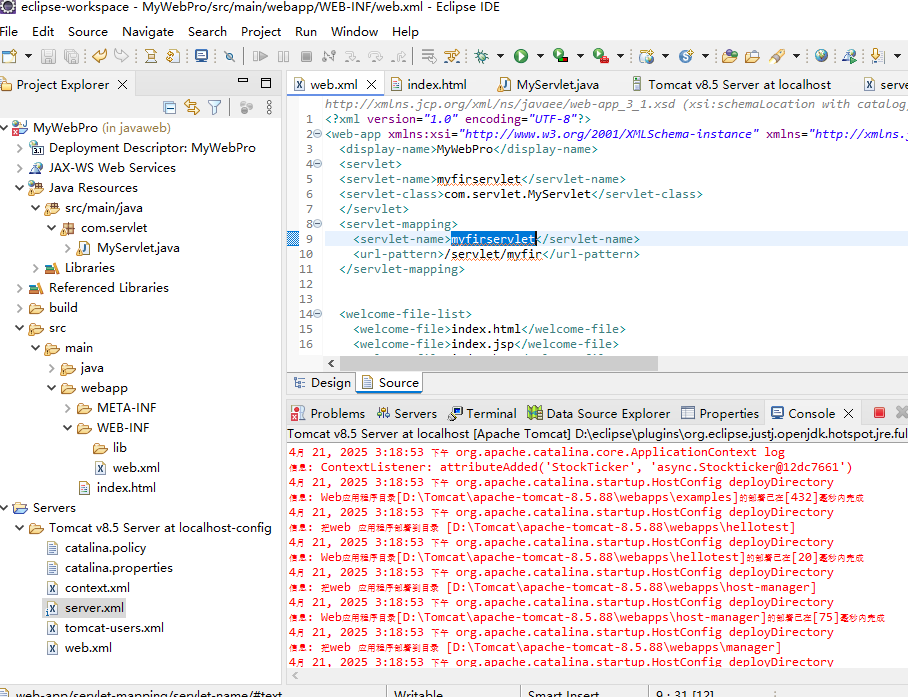908x697 pixels.
Task: Toggle Link with Editor in Project Explorer
Action: pos(191,107)
